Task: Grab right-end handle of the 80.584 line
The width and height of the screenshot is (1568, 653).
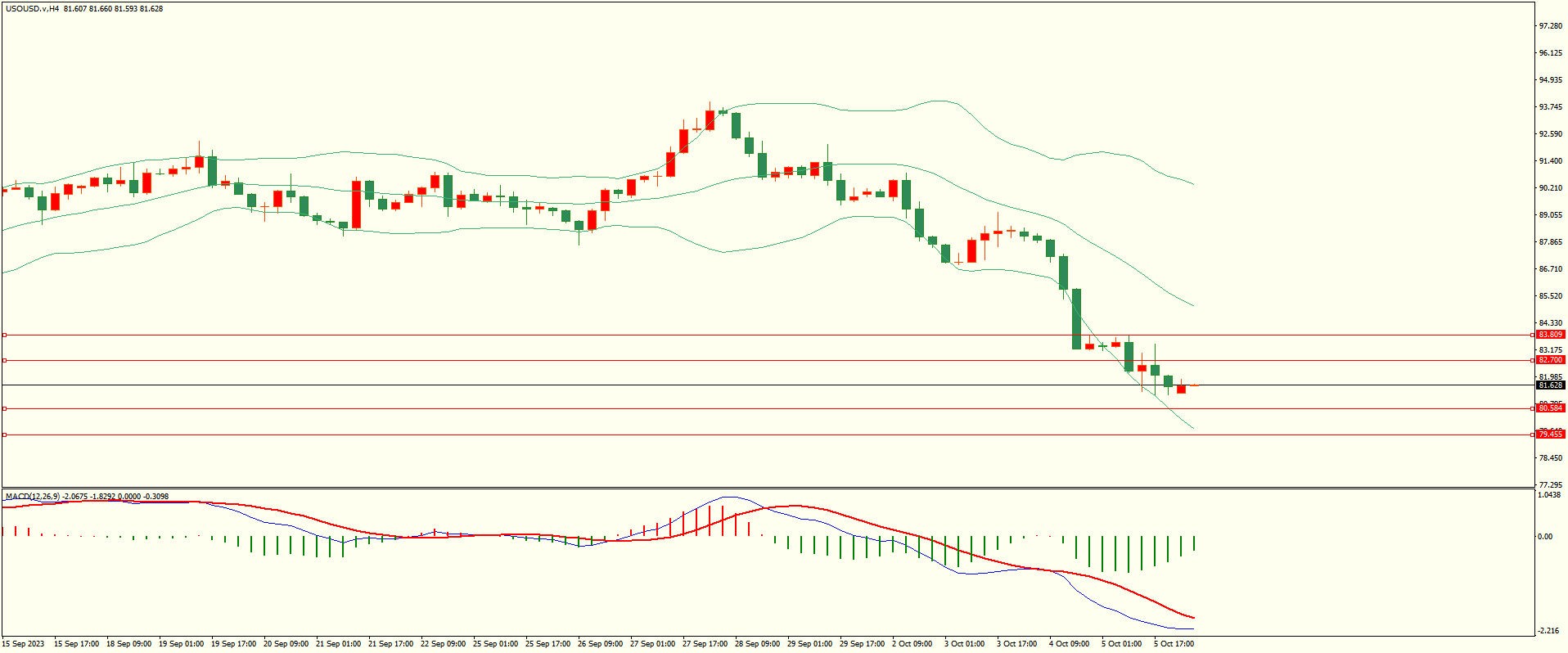Action: pyautogui.click(x=1532, y=408)
